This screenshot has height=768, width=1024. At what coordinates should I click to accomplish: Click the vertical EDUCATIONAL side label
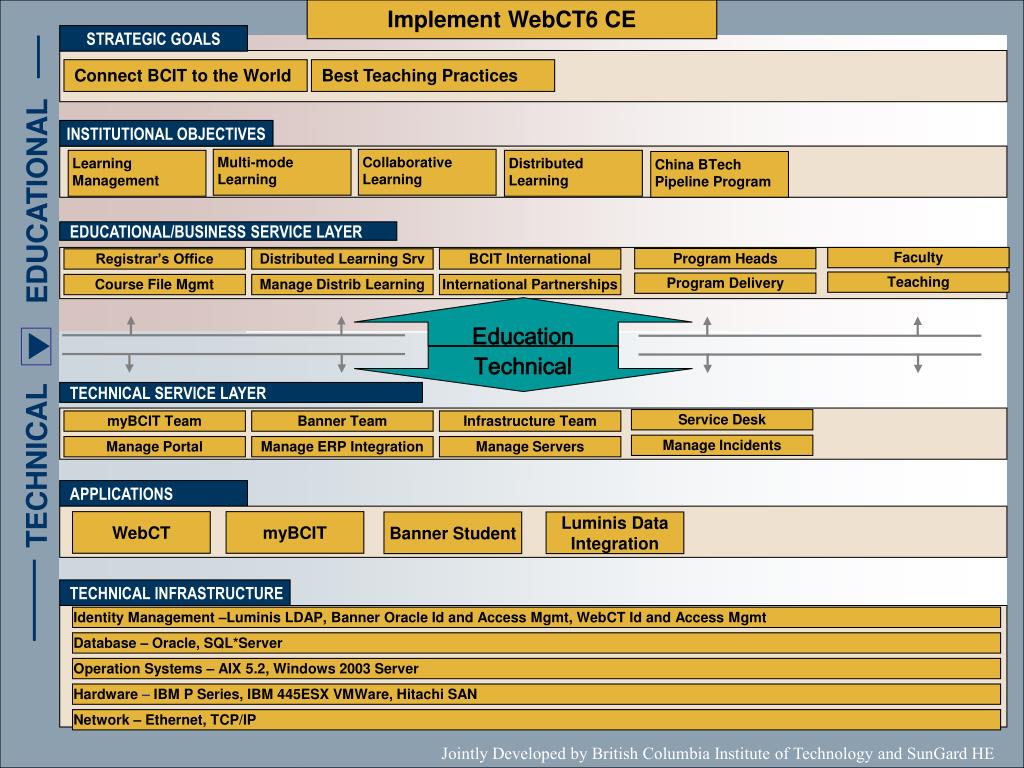point(37,200)
